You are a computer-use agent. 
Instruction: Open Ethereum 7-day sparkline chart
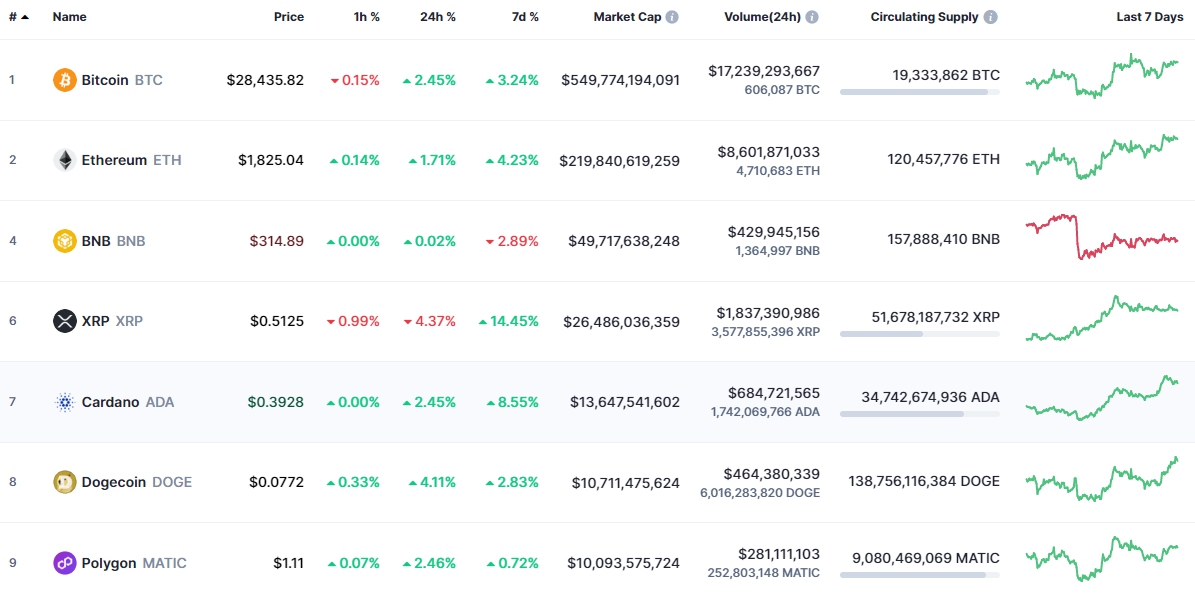pos(1102,156)
